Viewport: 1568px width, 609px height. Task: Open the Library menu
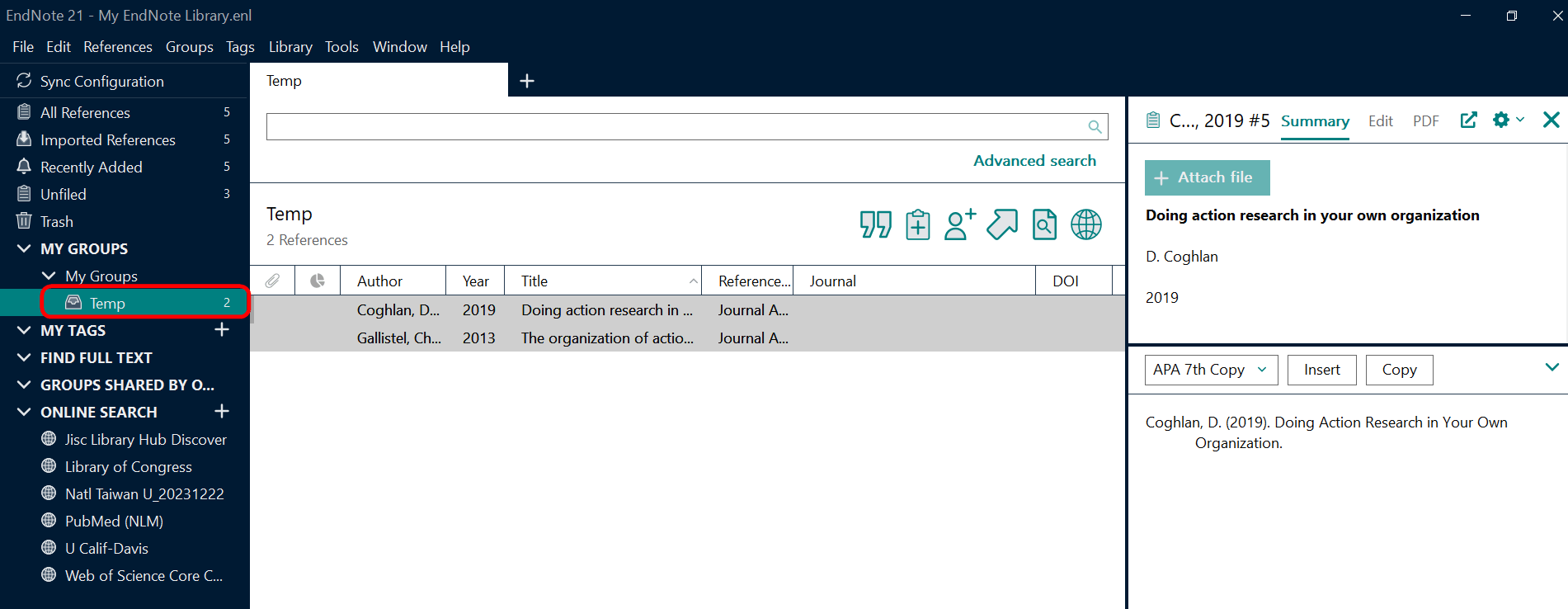click(290, 47)
